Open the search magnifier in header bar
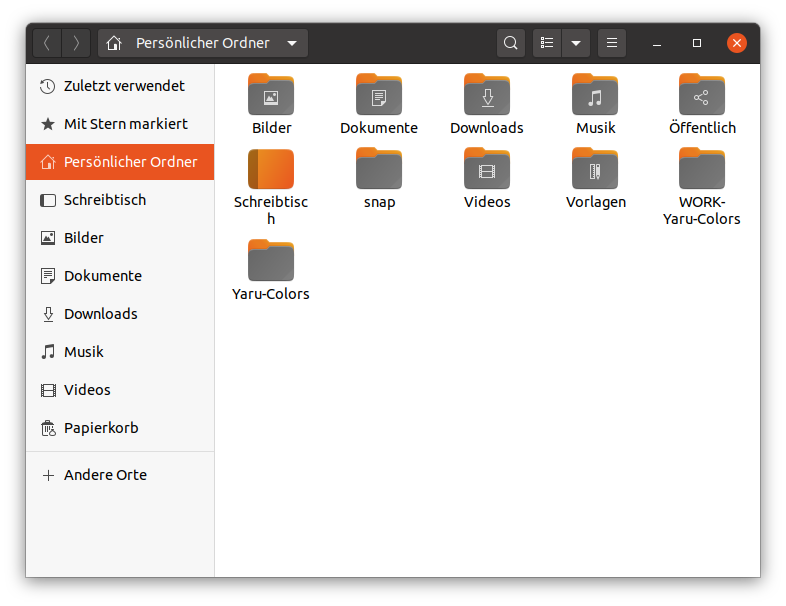The image size is (786, 606). pos(510,43)
